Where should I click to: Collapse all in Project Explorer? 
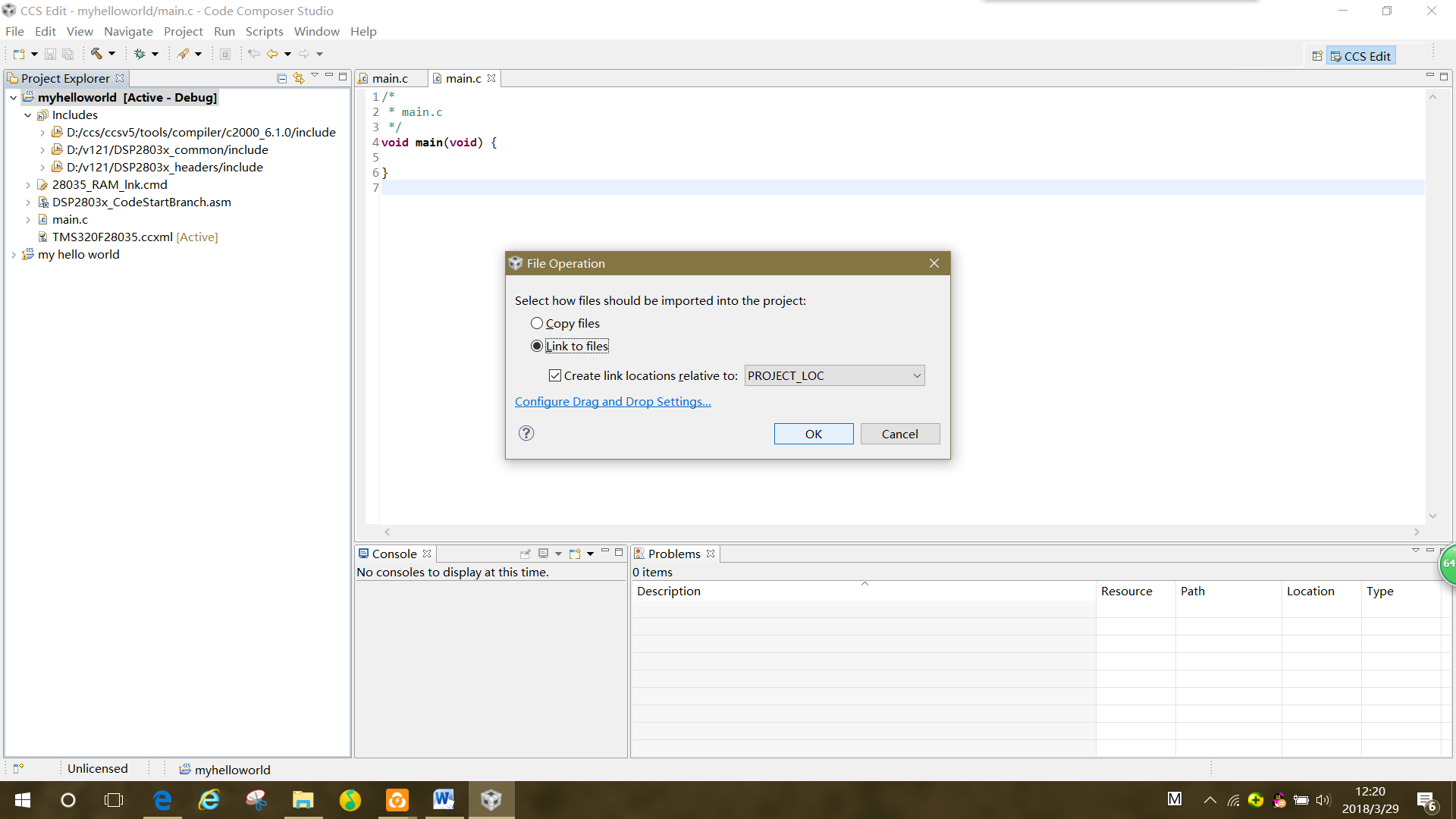pos(281,78)
